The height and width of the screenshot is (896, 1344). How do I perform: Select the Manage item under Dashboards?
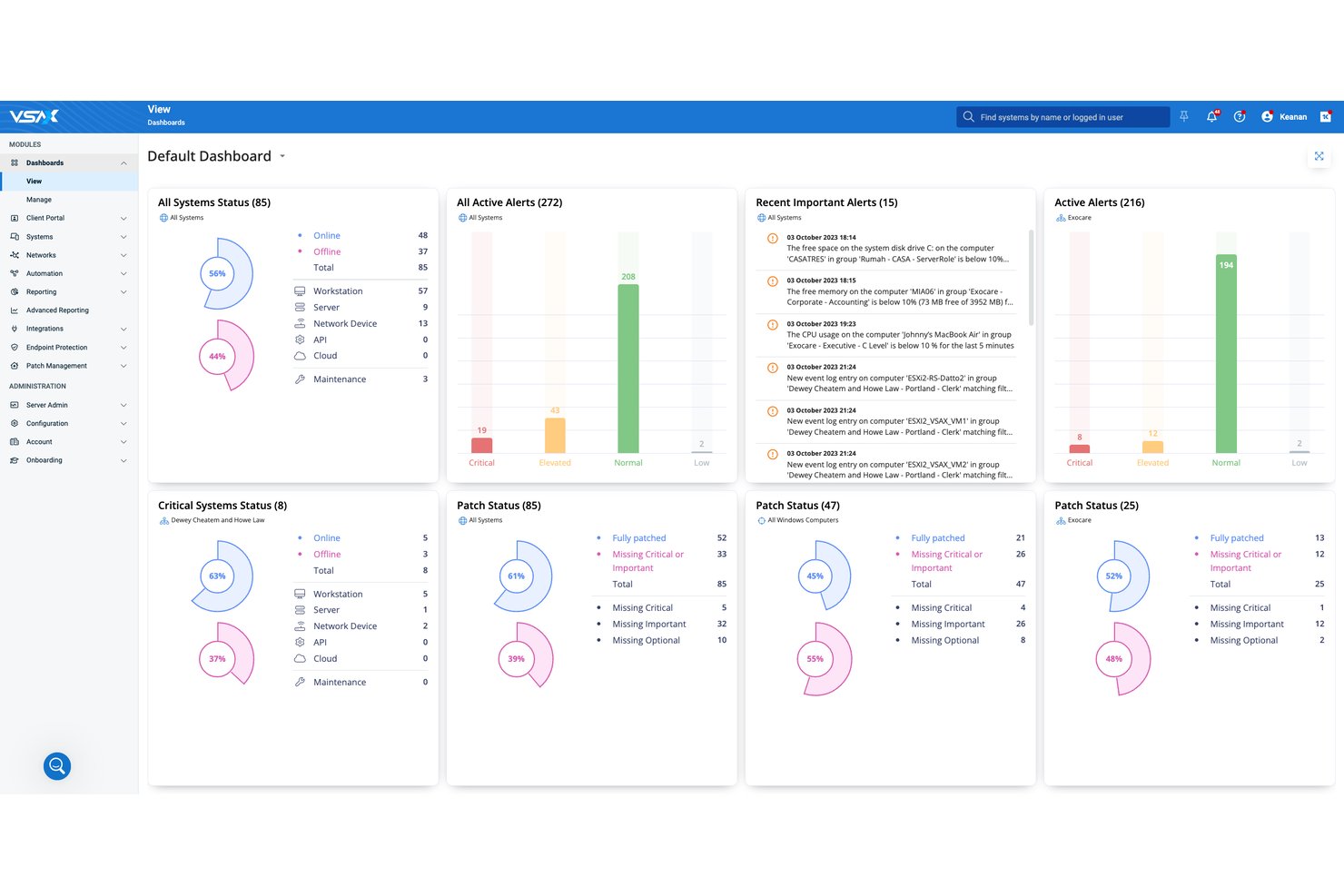69,200
